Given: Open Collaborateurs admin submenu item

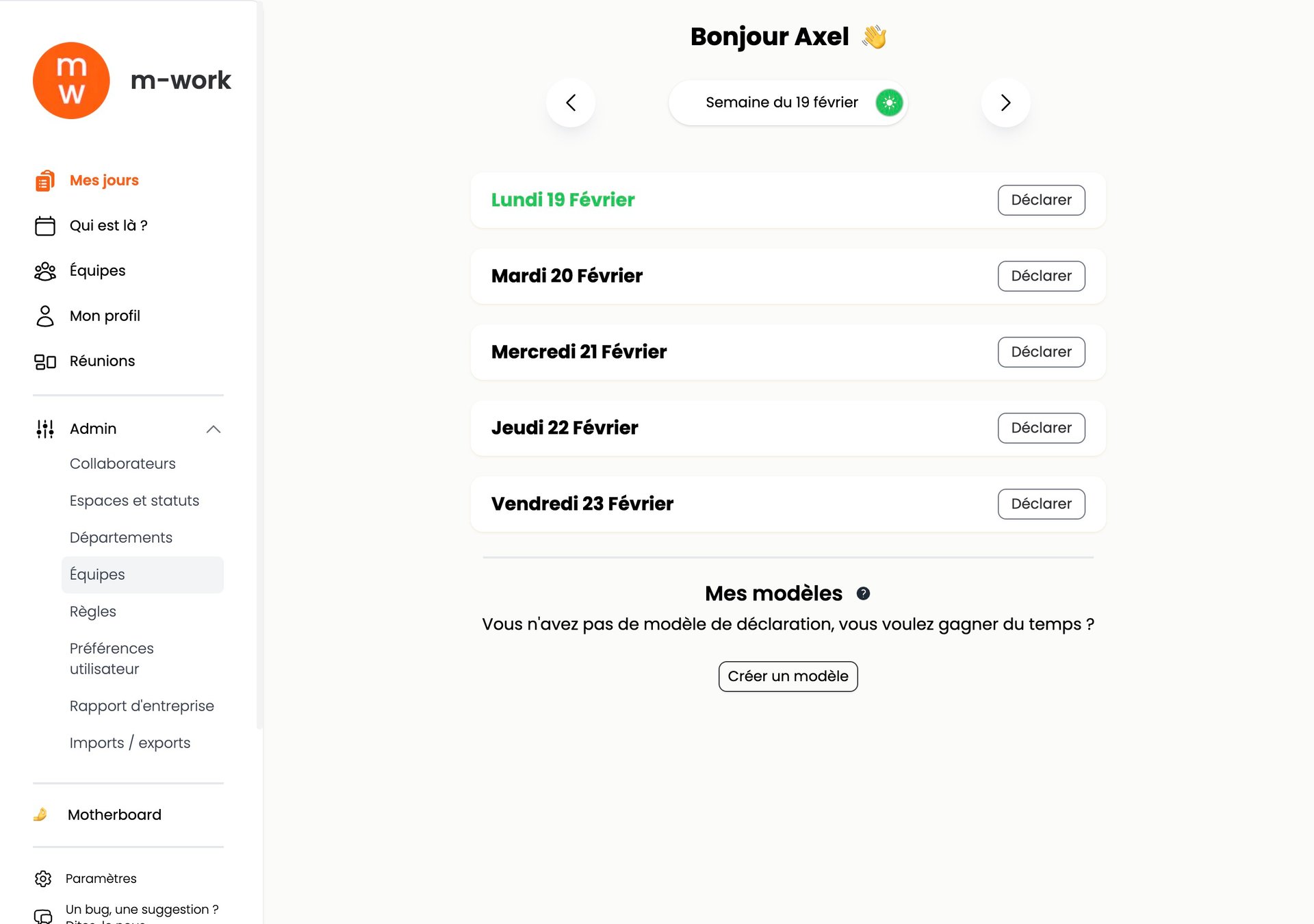Looking at the screenshot, I should point(123,464).
